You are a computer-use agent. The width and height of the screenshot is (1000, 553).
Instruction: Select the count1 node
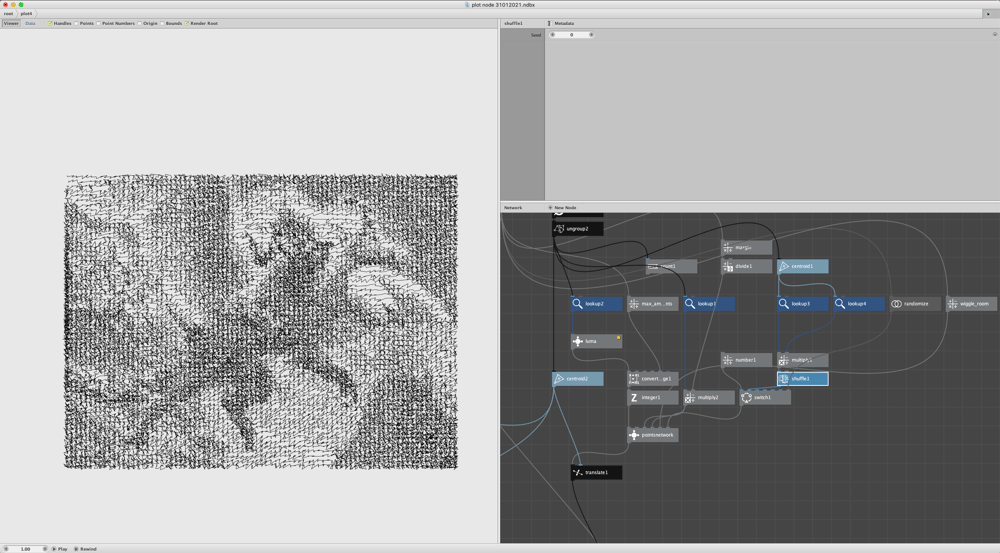(671, 266)
